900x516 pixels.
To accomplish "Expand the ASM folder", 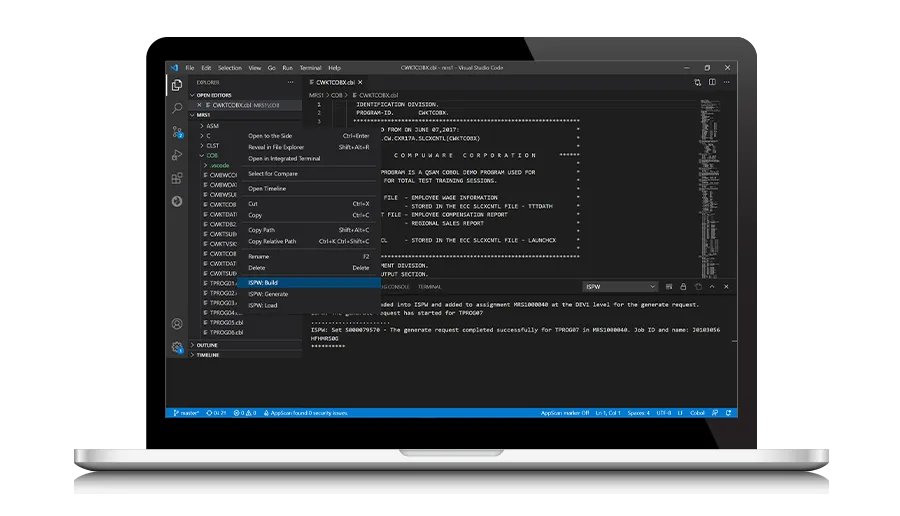I will click(212, 126).
